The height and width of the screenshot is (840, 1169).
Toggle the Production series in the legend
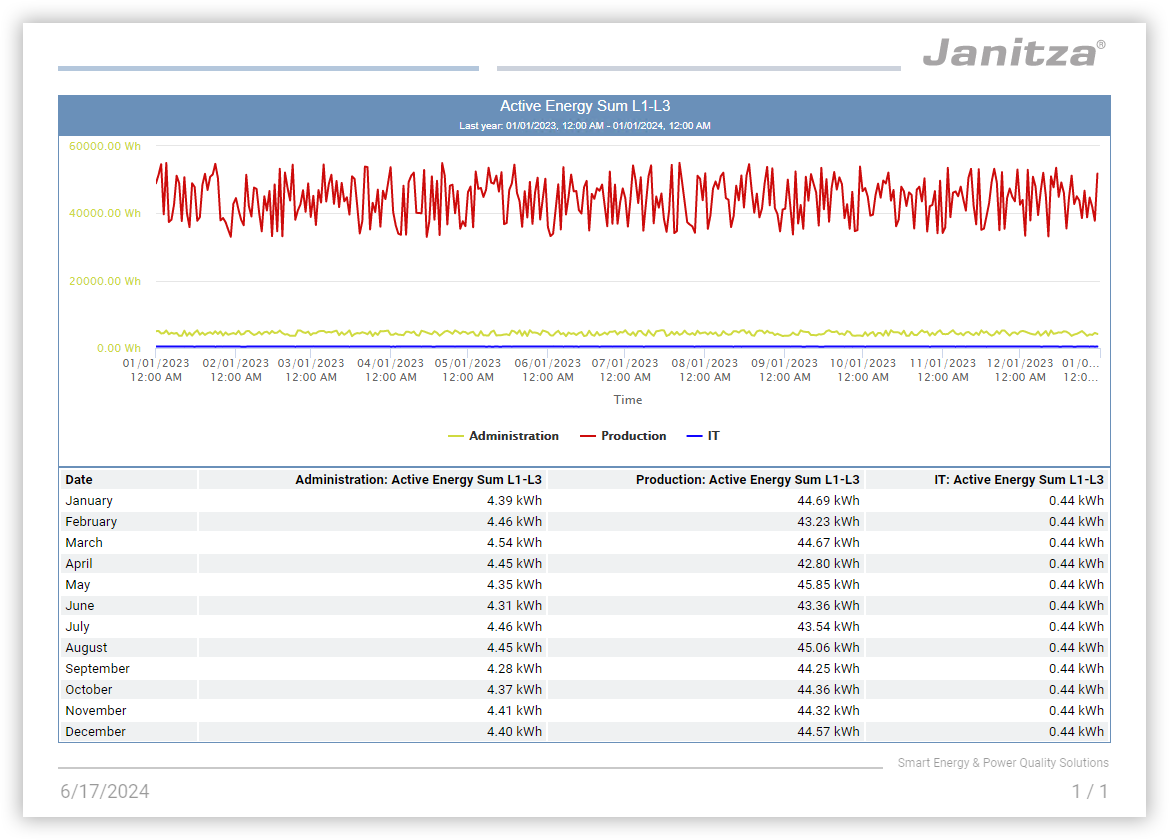633,436
